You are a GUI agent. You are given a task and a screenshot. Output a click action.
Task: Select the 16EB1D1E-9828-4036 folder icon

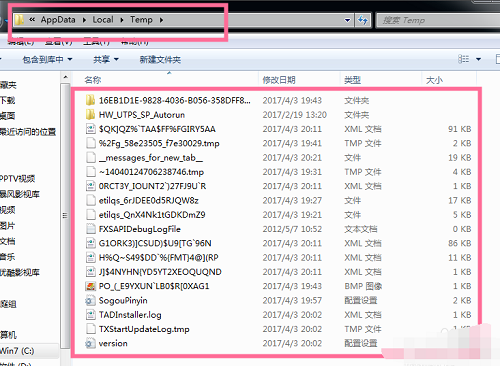click(90, 100)
